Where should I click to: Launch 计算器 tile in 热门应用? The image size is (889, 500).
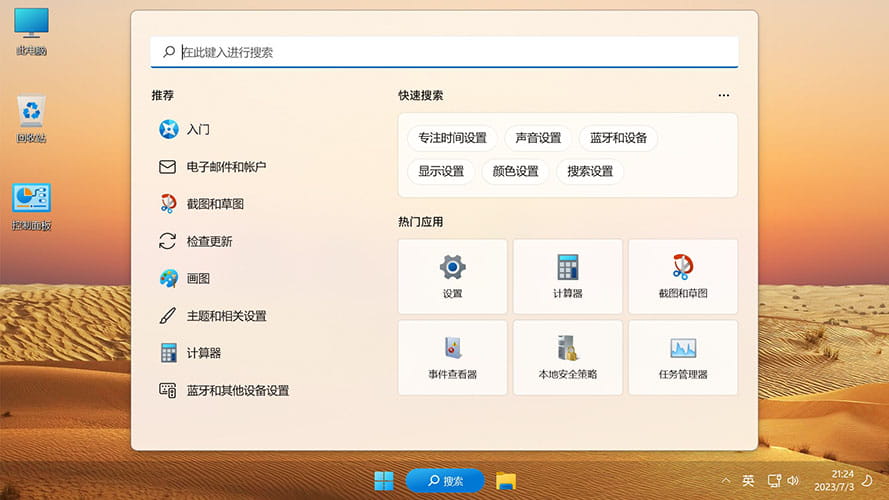pos(567,276)
